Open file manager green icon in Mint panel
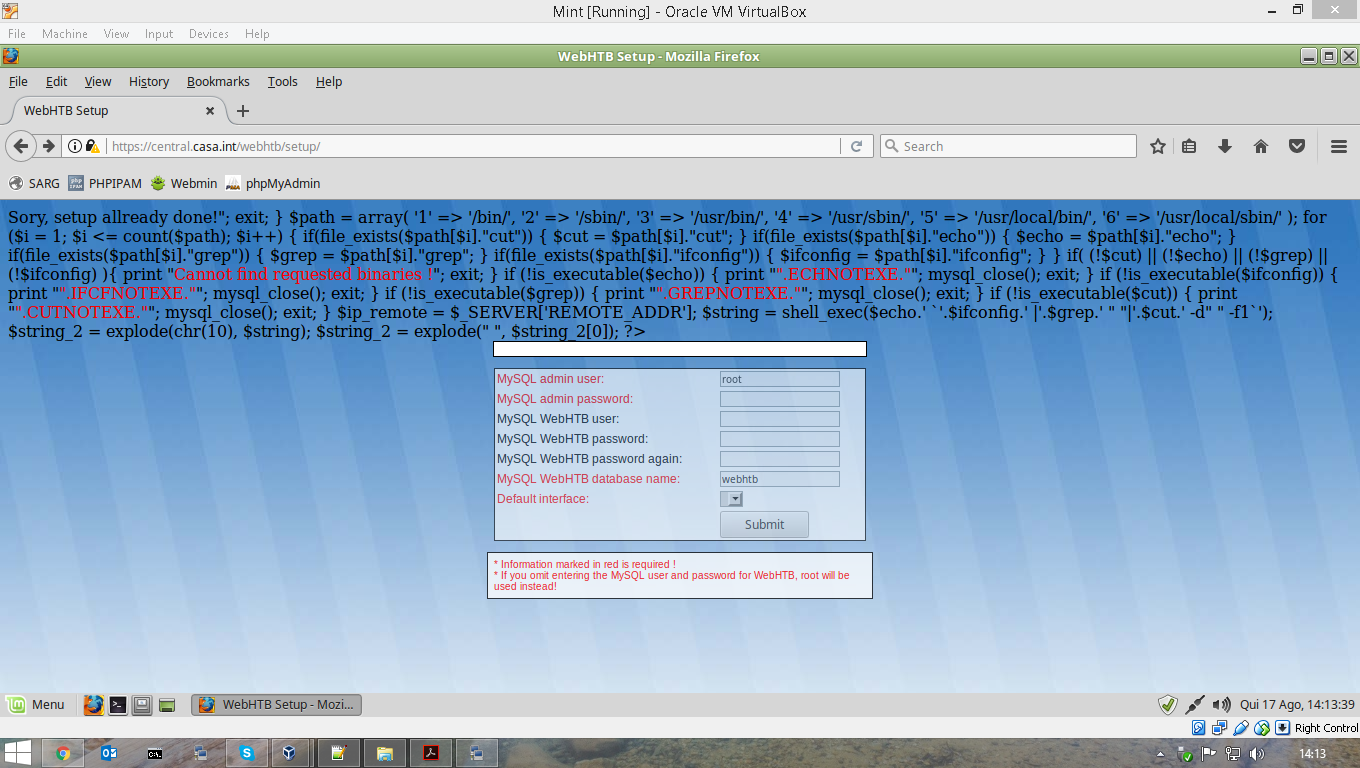 click(x=167, y=704)
